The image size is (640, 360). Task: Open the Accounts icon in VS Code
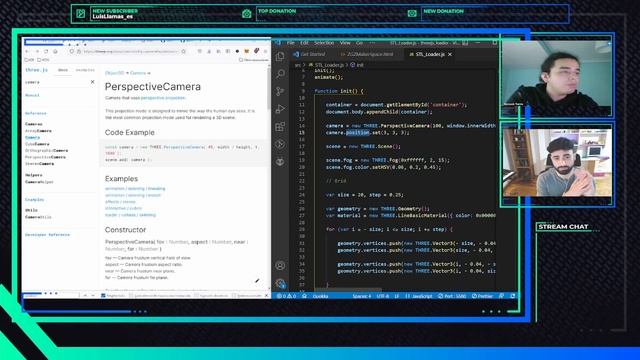tap(280, 265)
